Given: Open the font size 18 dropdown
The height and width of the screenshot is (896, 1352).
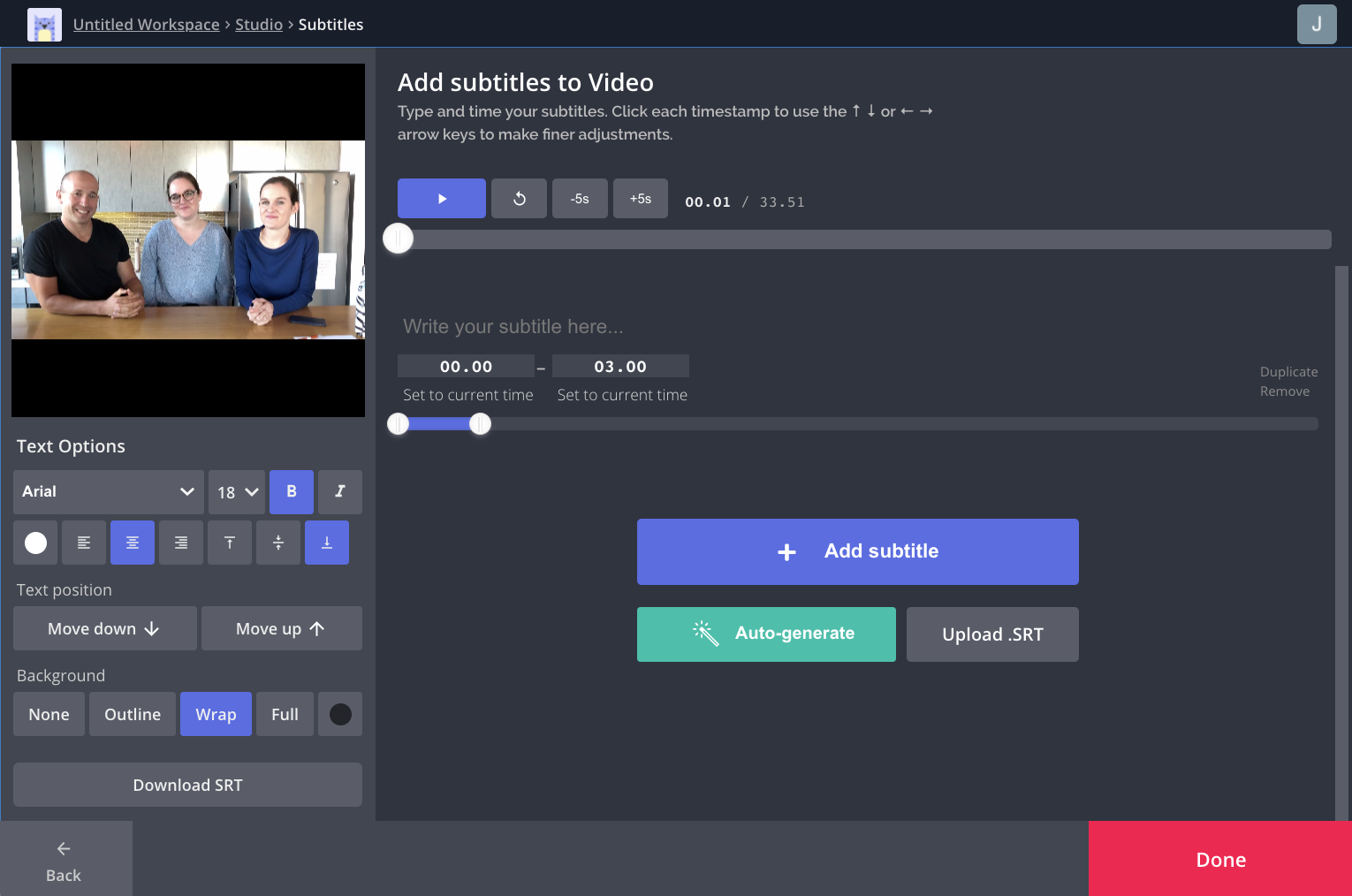Looking at the screenshot, I should coord(236,491).
